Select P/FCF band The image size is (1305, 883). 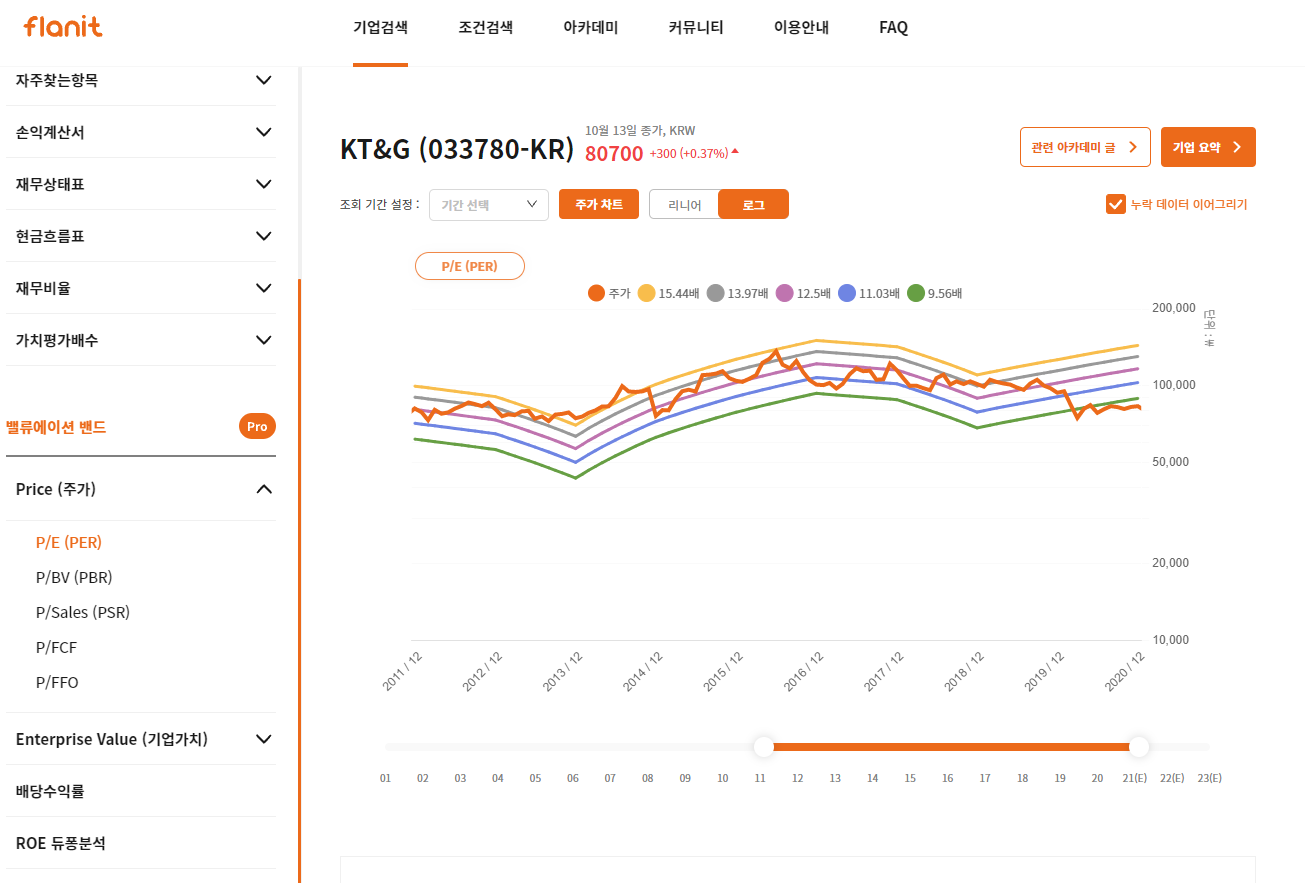pos(56,647)
